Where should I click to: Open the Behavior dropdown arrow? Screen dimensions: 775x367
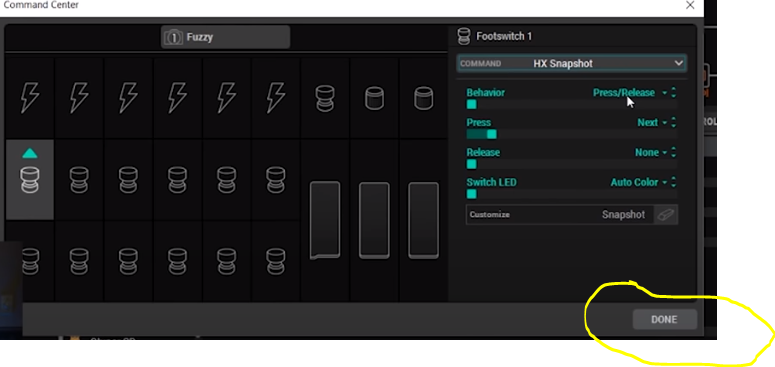(x=664, y=93)
